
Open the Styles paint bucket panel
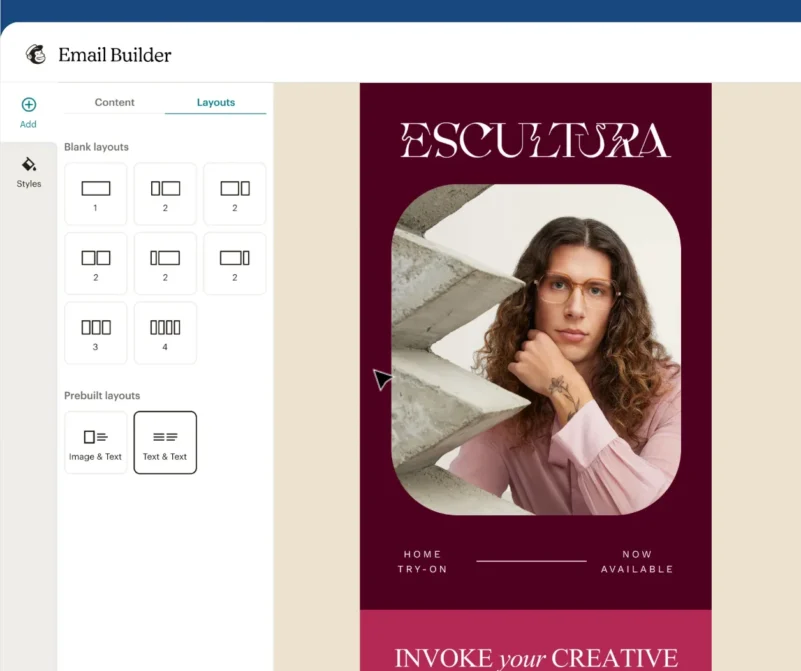coord(28,168)
